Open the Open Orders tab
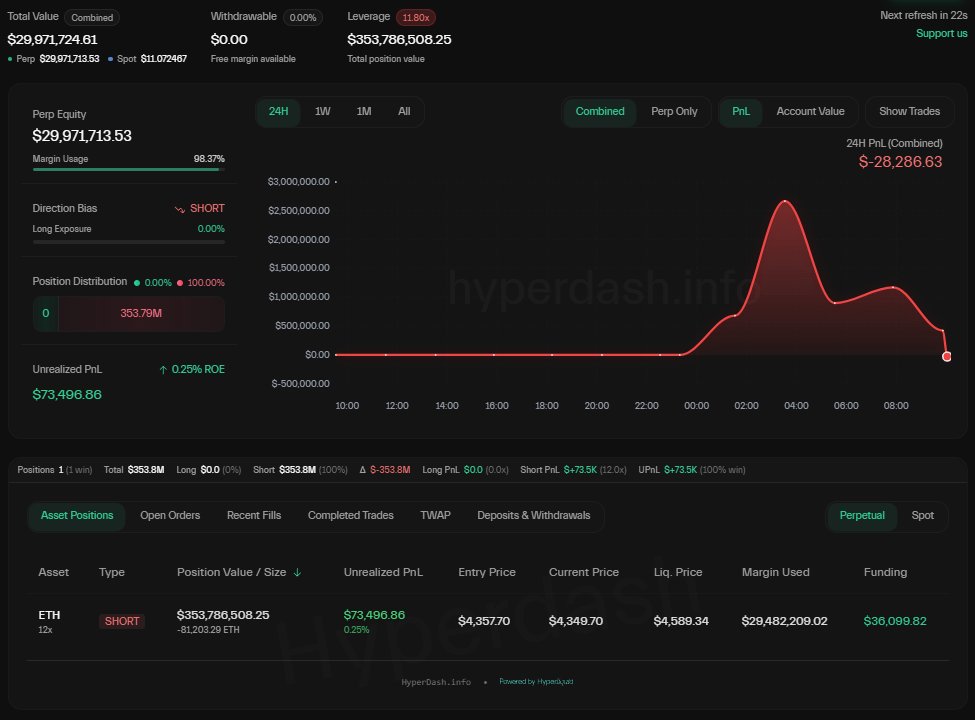This screenshot has width=975, height=720. [170, 515]
